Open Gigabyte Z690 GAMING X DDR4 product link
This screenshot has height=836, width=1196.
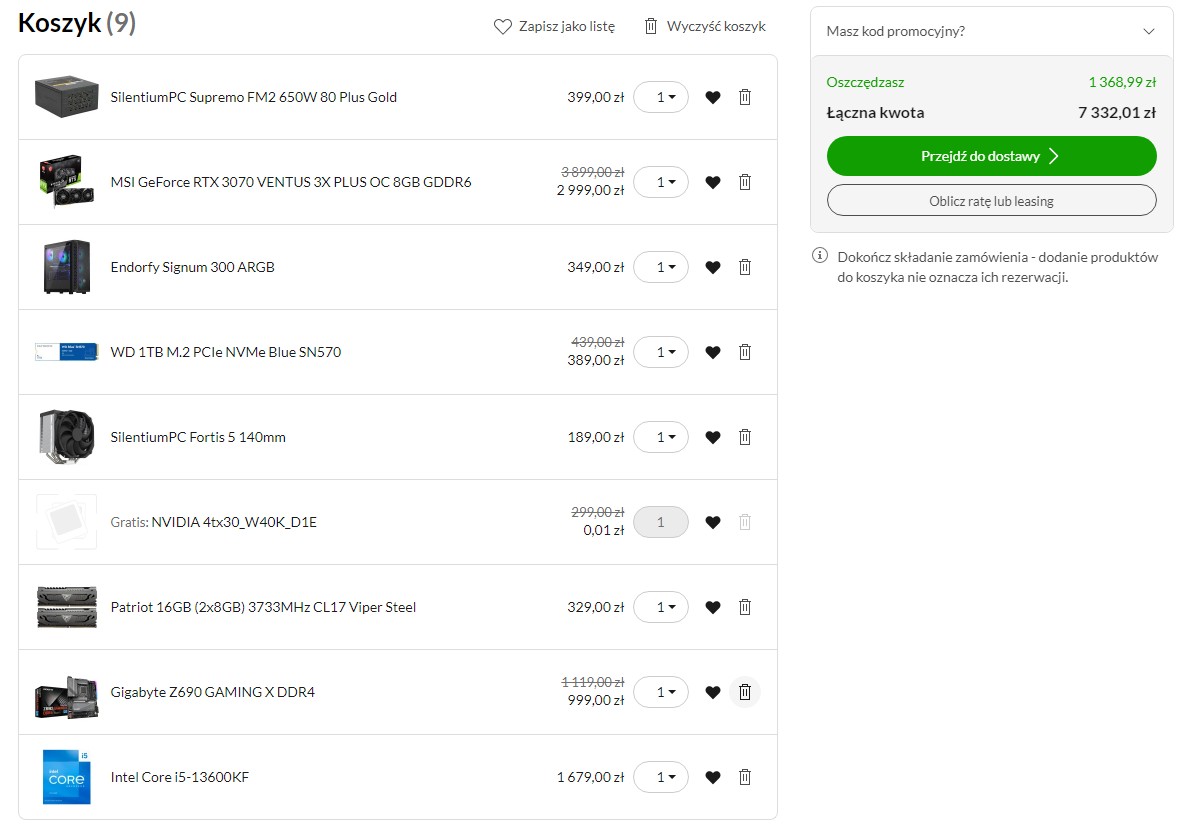point(212,692)
